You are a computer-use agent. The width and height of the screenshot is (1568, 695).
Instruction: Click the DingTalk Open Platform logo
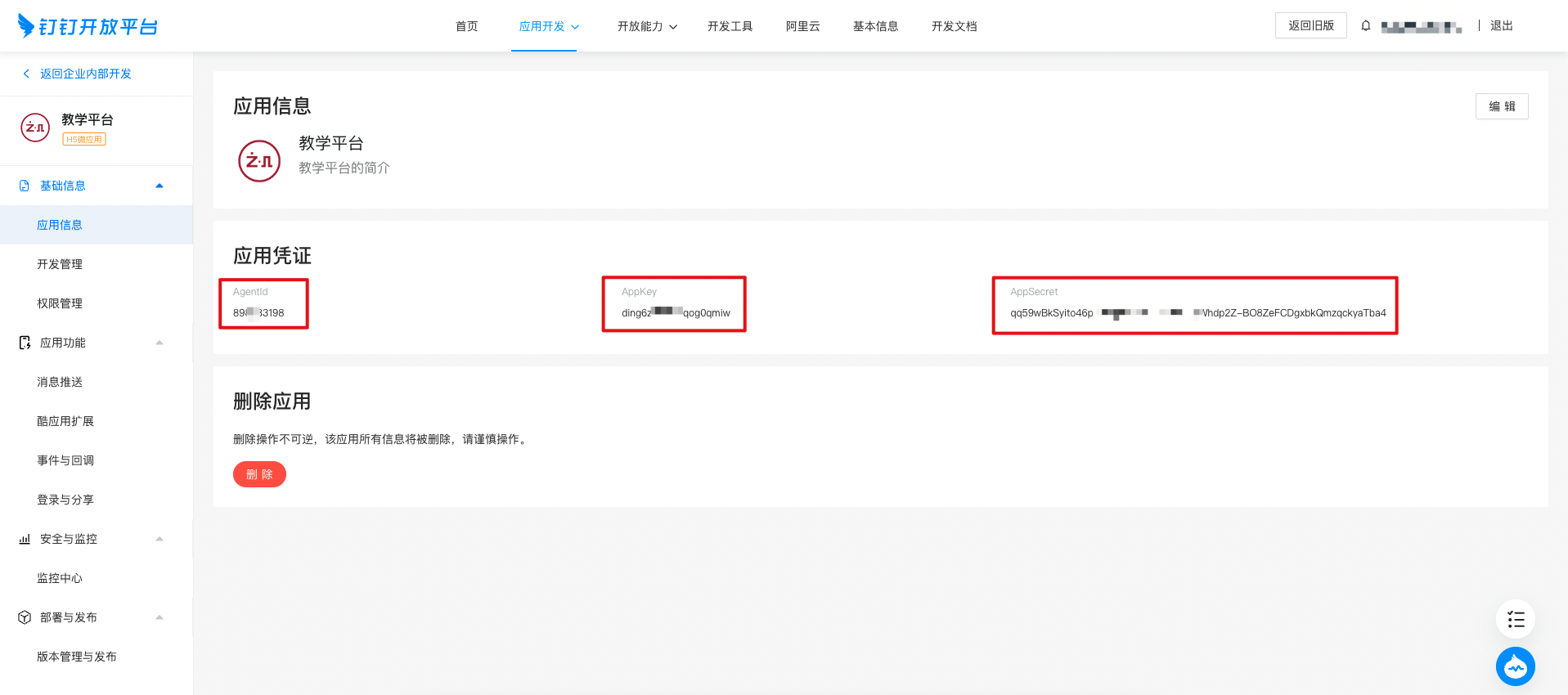pyautogui.click(x=88, y=26)
